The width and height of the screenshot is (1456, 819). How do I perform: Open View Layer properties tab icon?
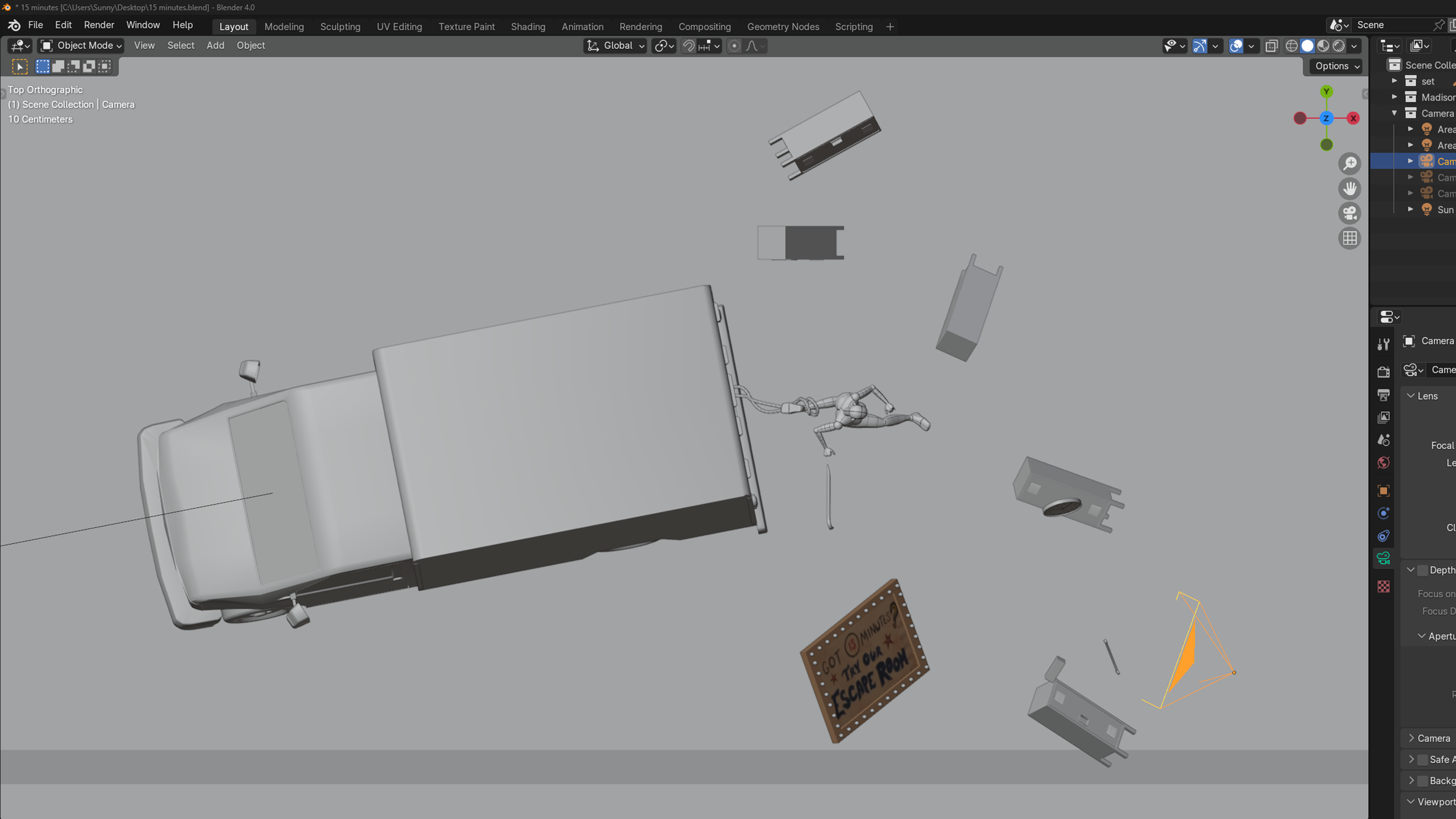1384,417
